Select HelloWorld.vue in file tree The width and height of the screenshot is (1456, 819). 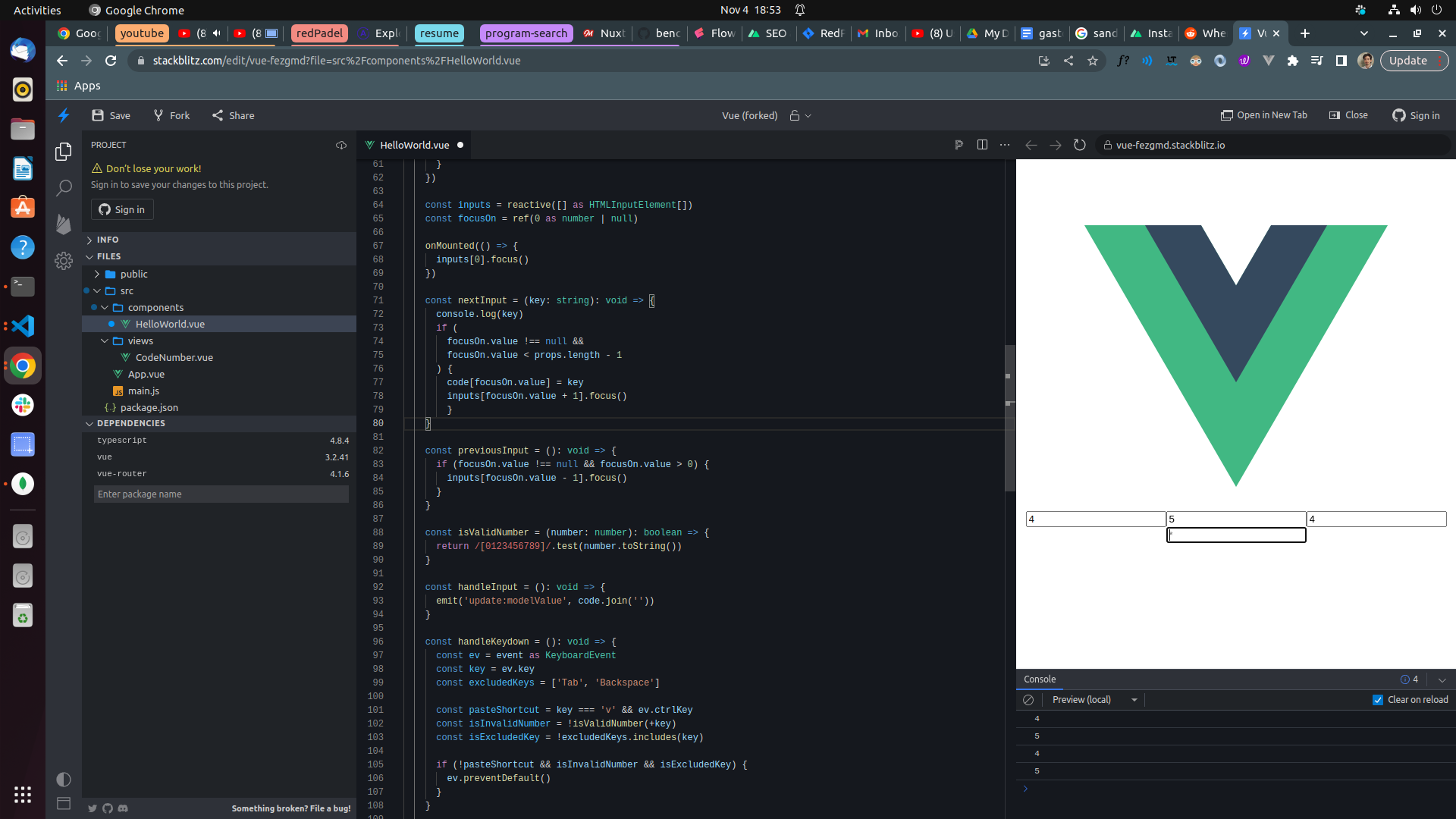click(x=219, y=324)
